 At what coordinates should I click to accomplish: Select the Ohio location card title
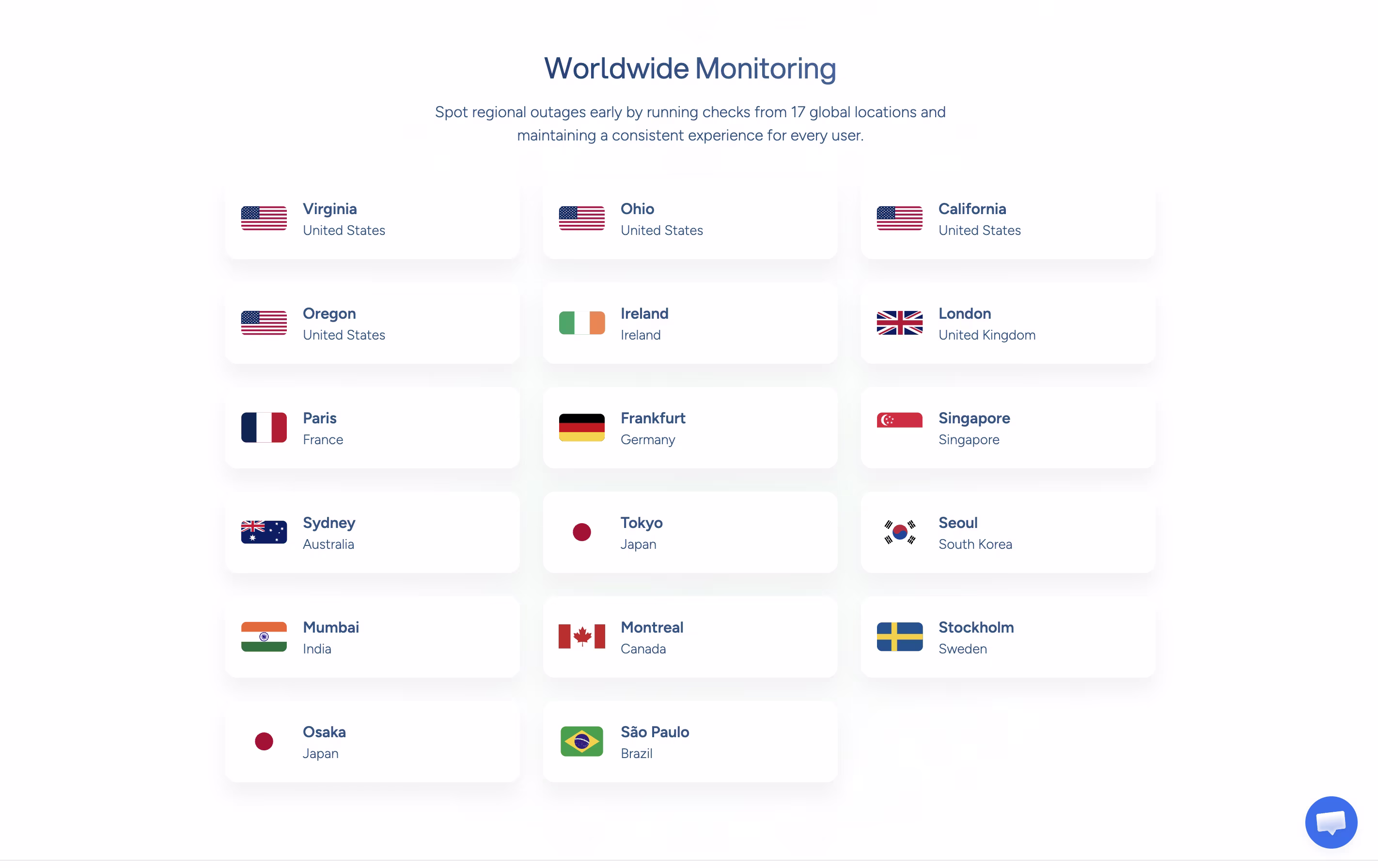tap(637, 209)
